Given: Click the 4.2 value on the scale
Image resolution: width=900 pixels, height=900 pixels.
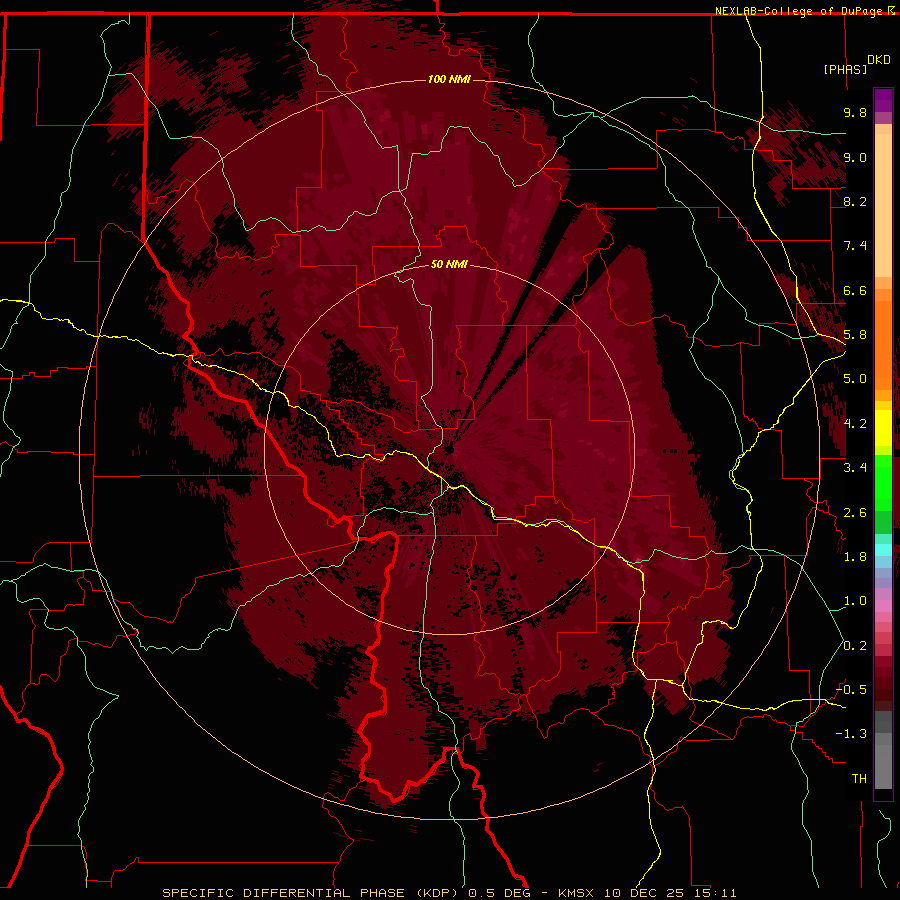Looking at the screenshot, I should (x=855, y=424).
